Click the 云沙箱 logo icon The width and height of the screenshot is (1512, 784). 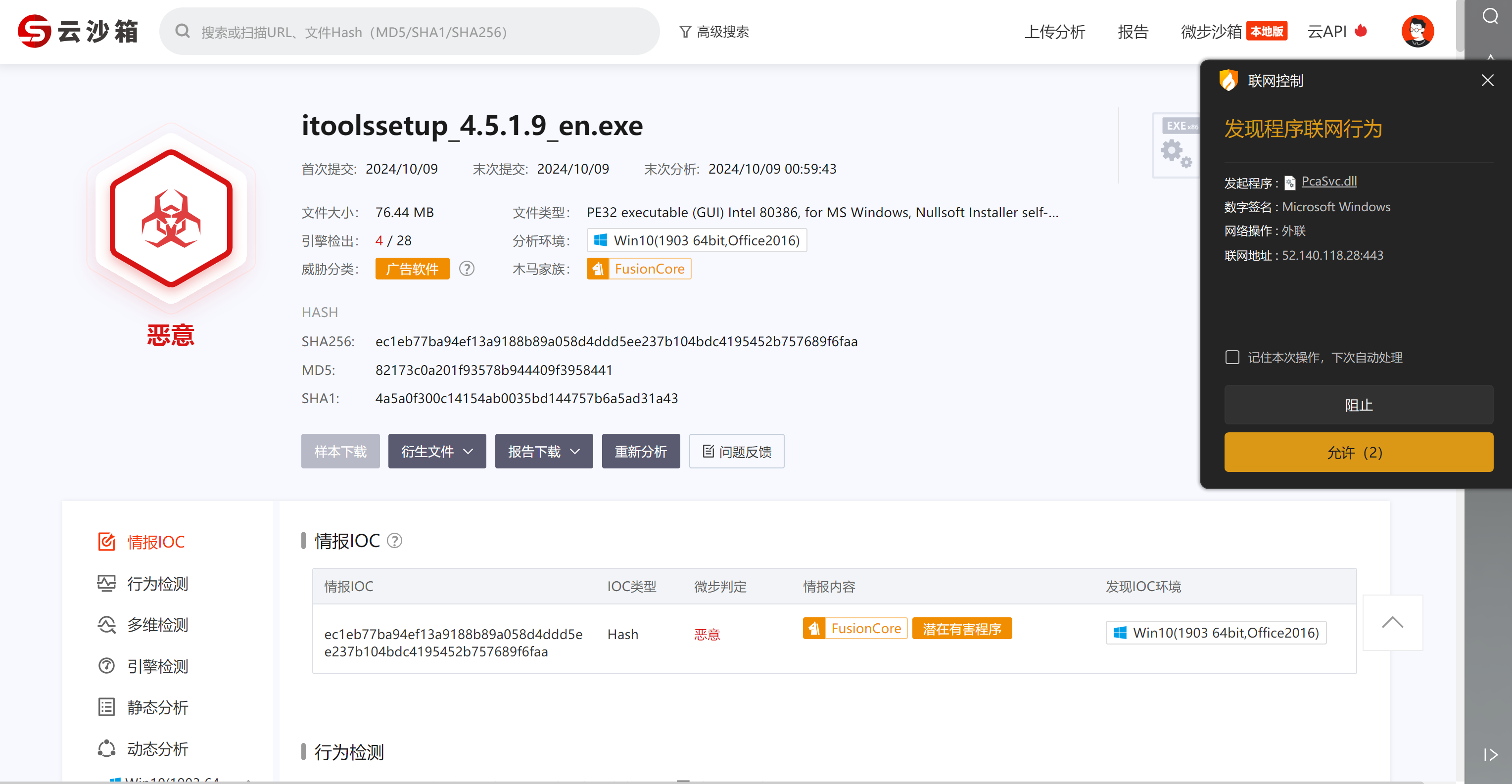pos(34,32)
